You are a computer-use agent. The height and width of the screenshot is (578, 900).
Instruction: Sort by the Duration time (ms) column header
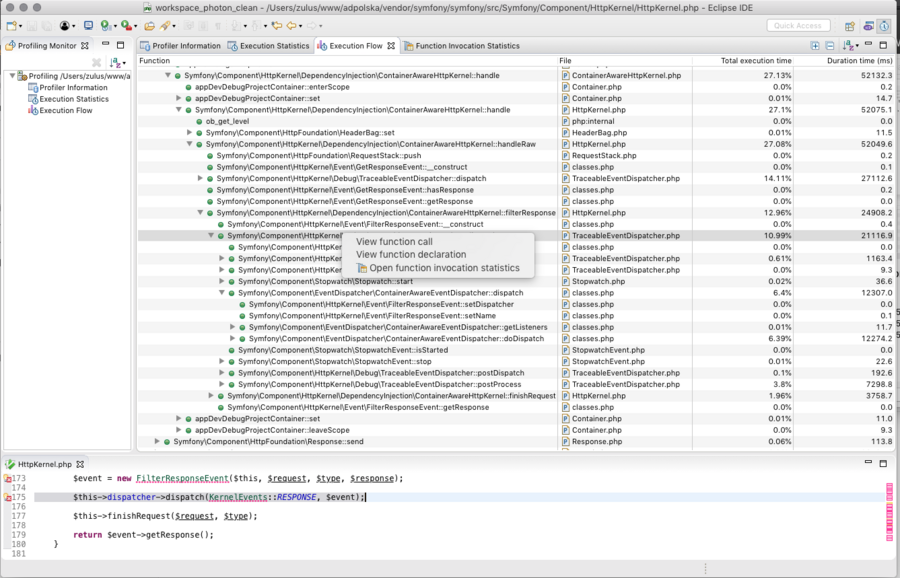[859, 60]
